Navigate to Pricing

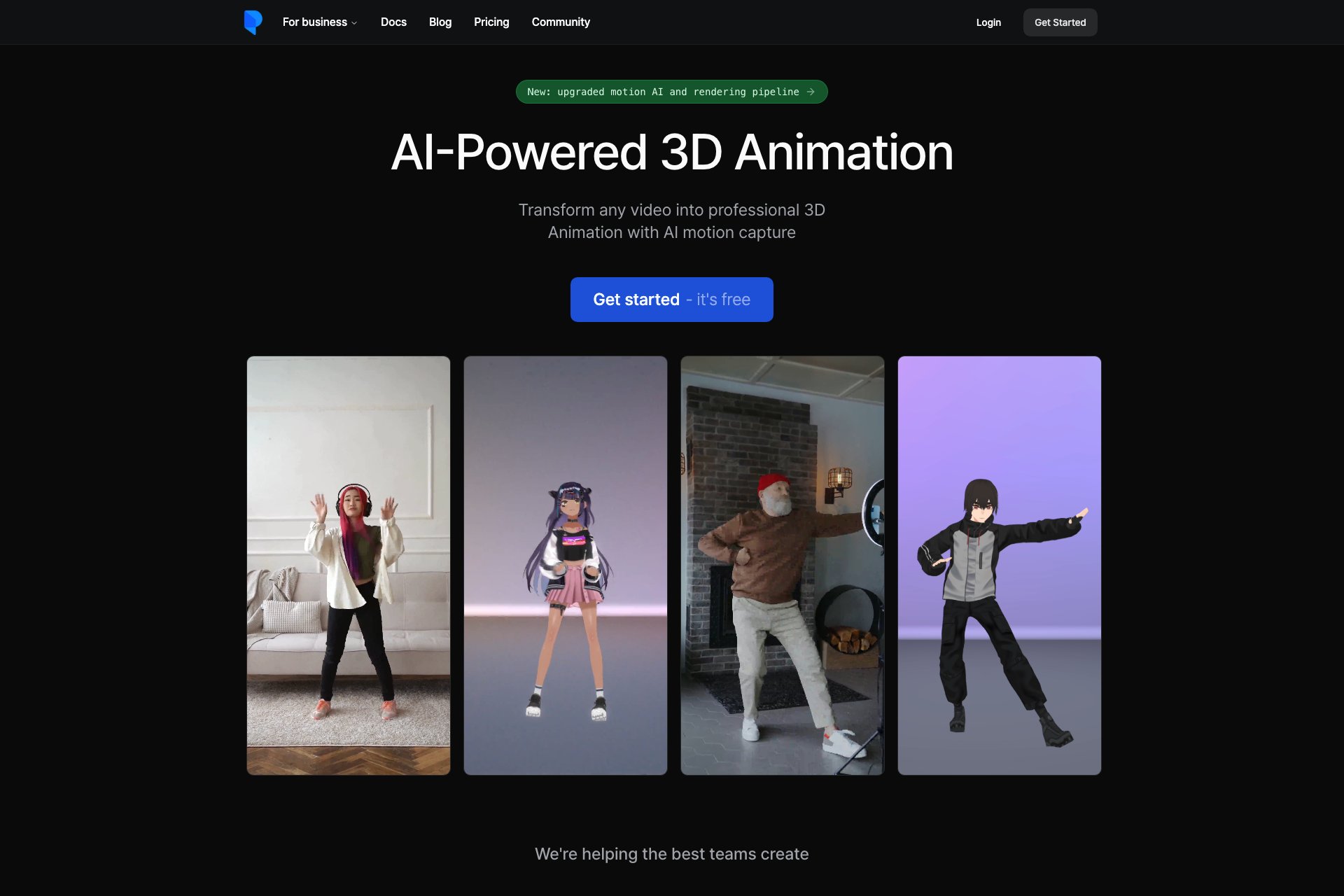(491, 22)
